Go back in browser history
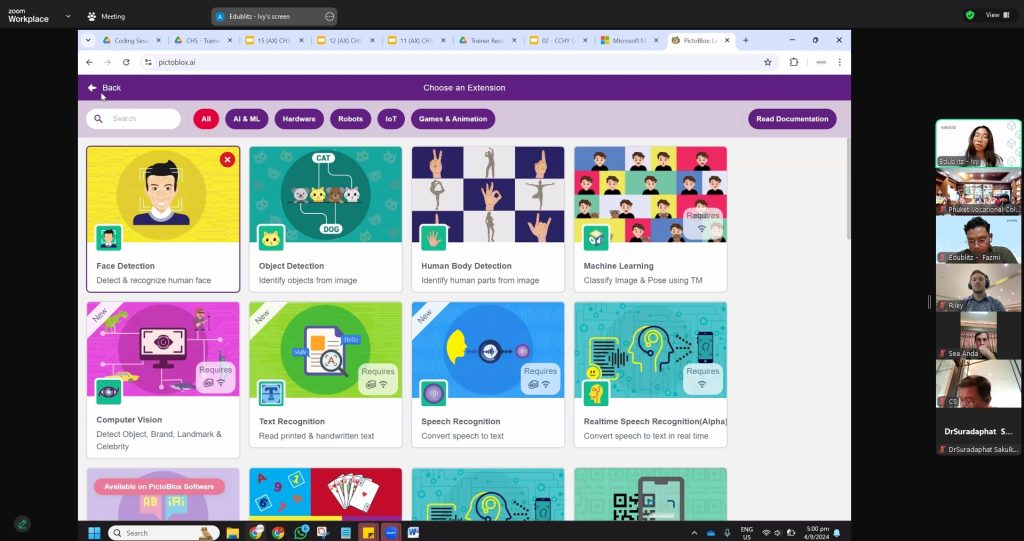Screen dimensions: 1024x541 point(89,62)
